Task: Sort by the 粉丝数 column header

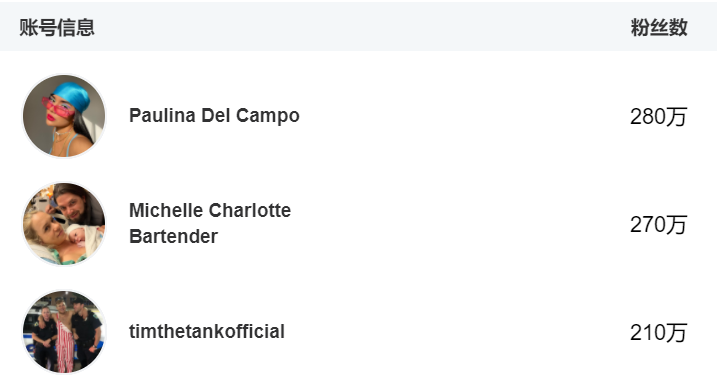Action: tap(659, 27)
